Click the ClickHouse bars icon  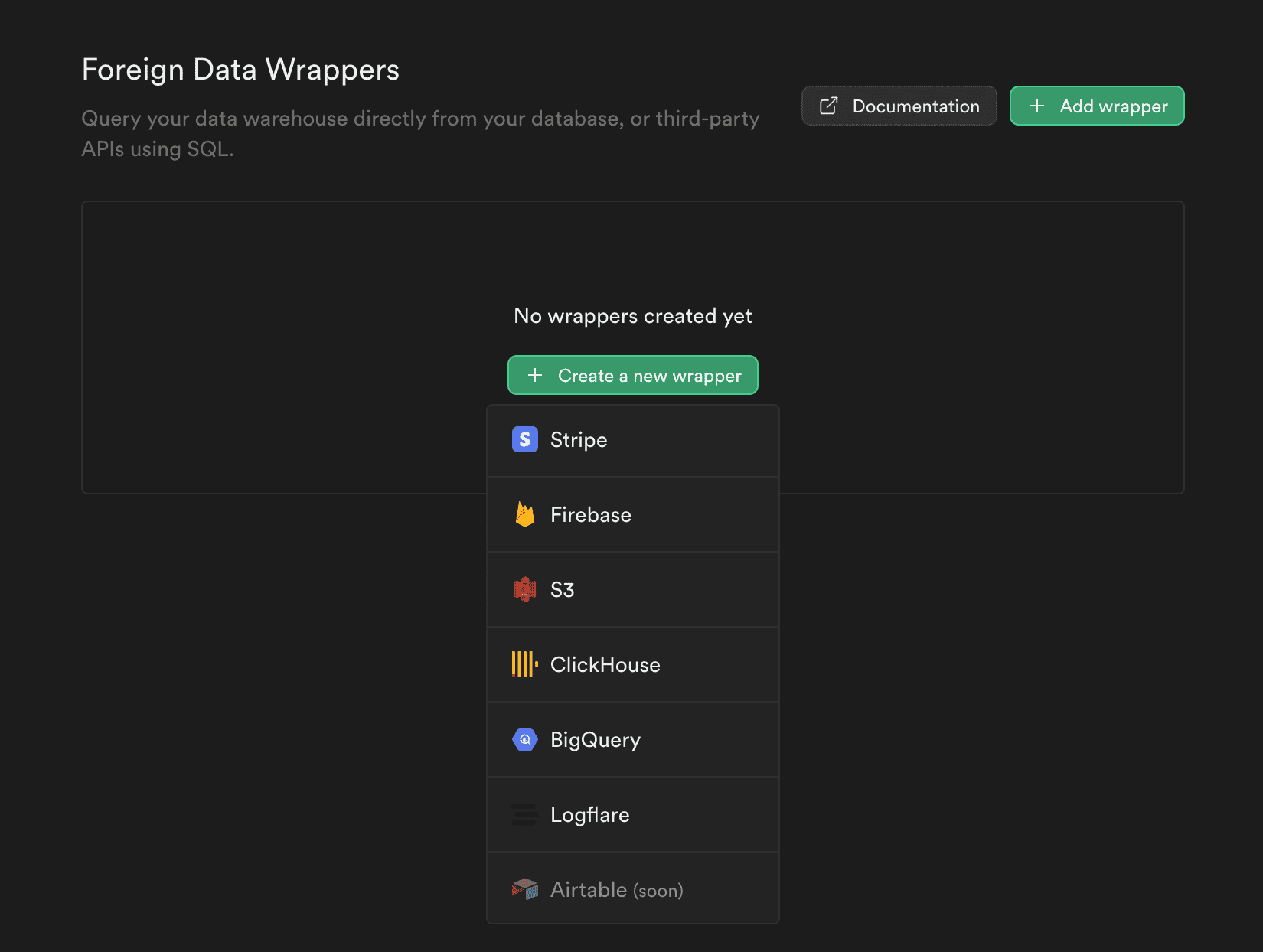524,664
